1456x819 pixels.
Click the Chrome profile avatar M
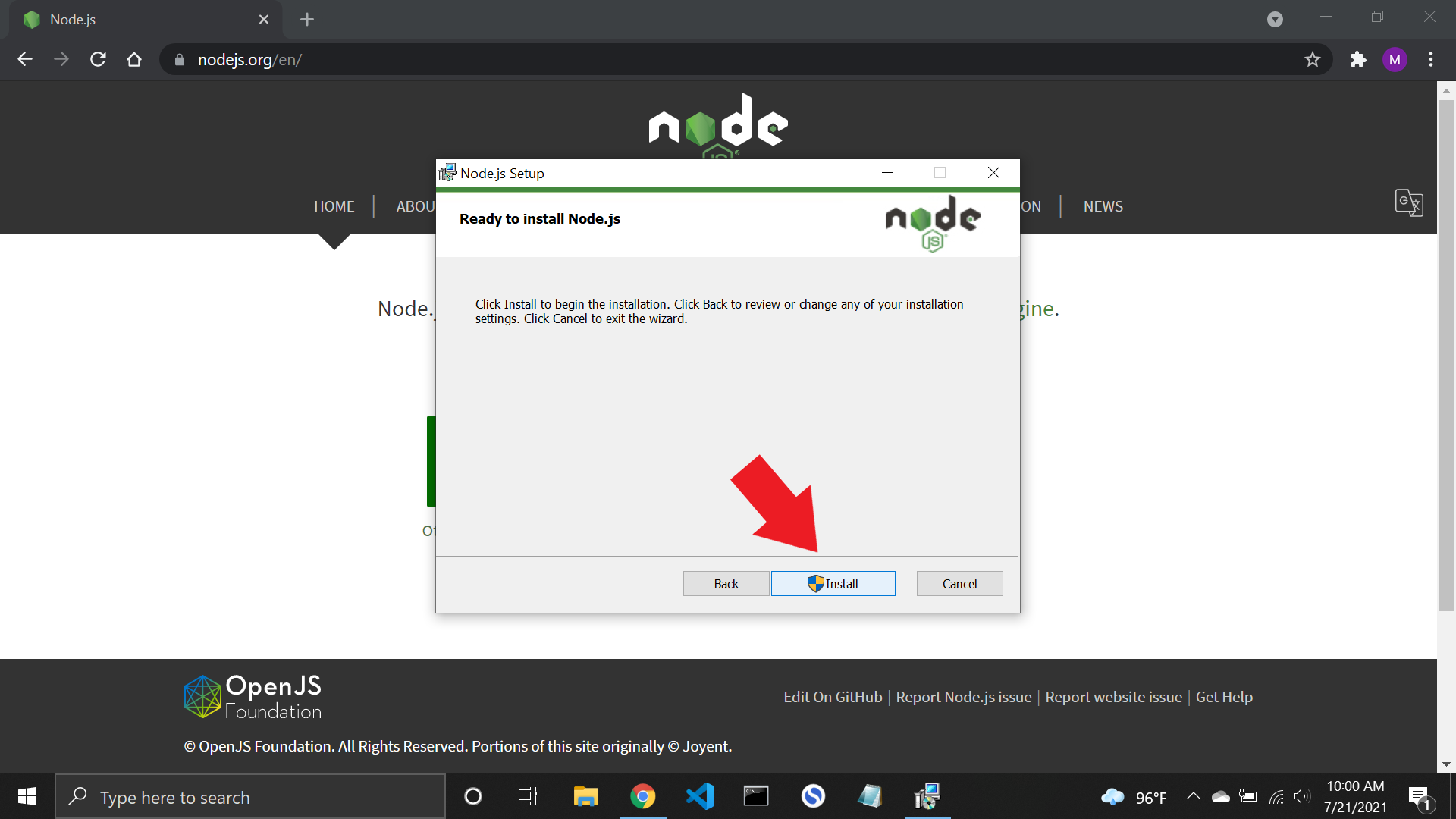click(1395, 59)
